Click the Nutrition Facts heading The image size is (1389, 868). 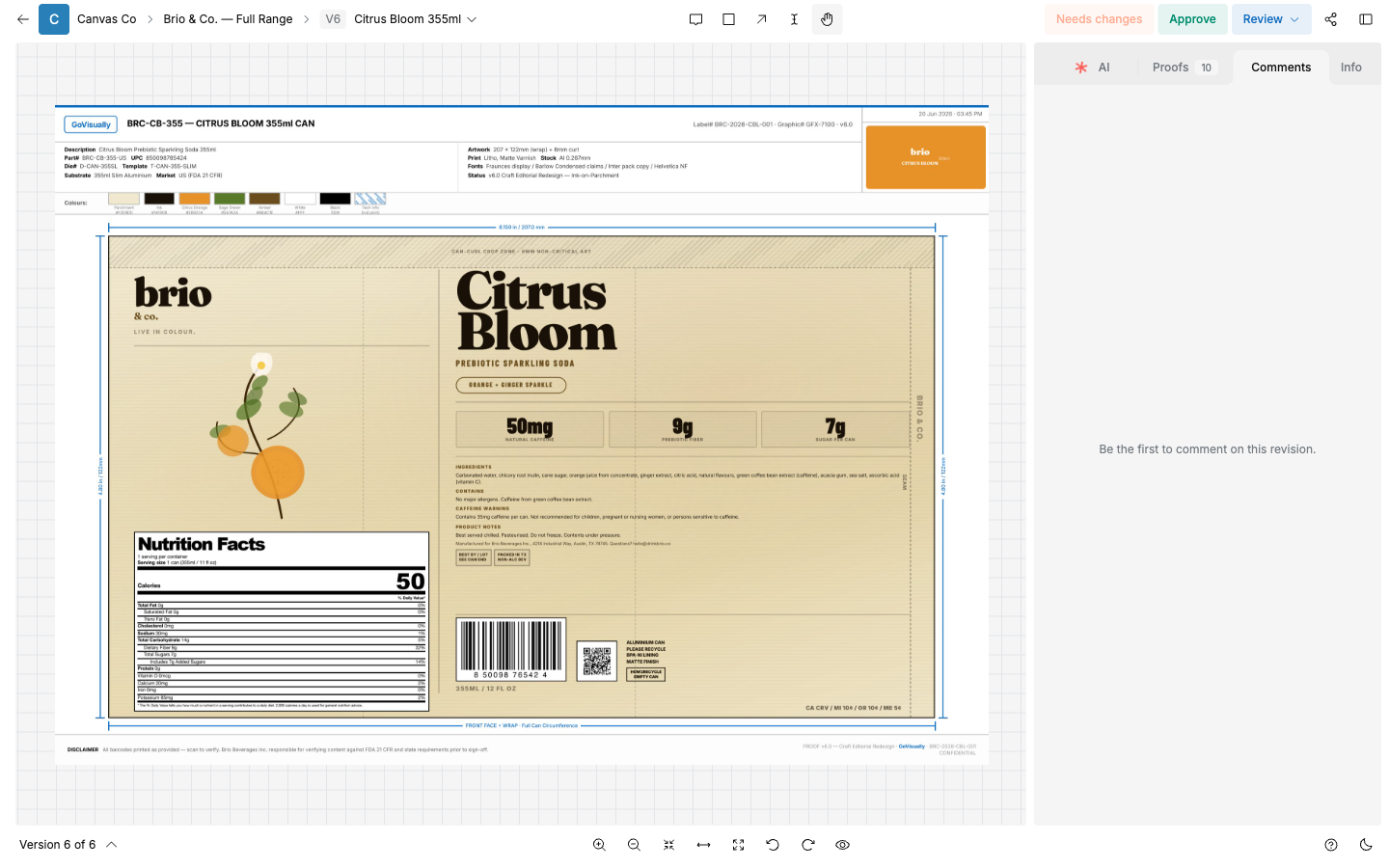tap(202, 544)
